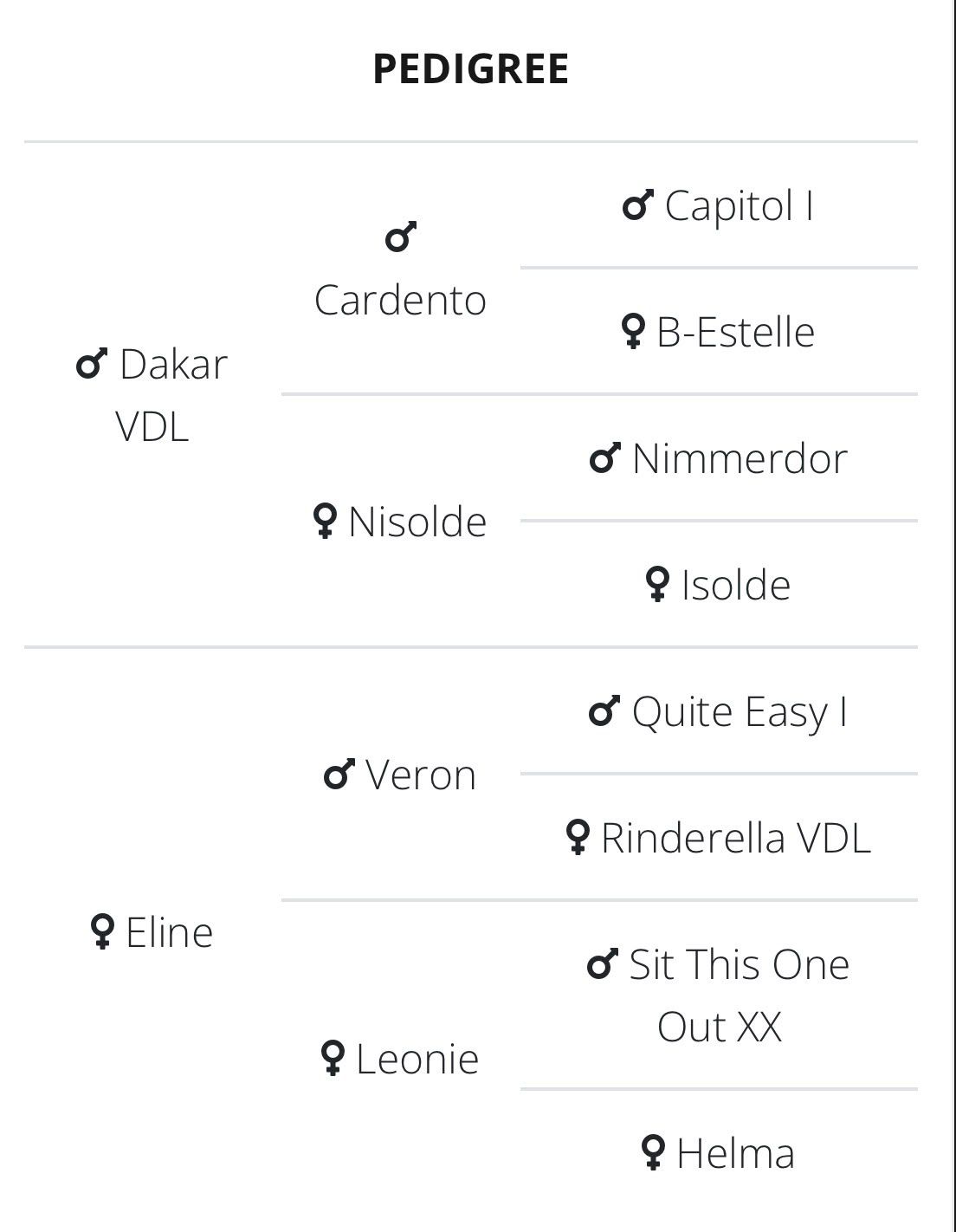Click the male symbol beside Capitol I

click(x=637, y=205)
